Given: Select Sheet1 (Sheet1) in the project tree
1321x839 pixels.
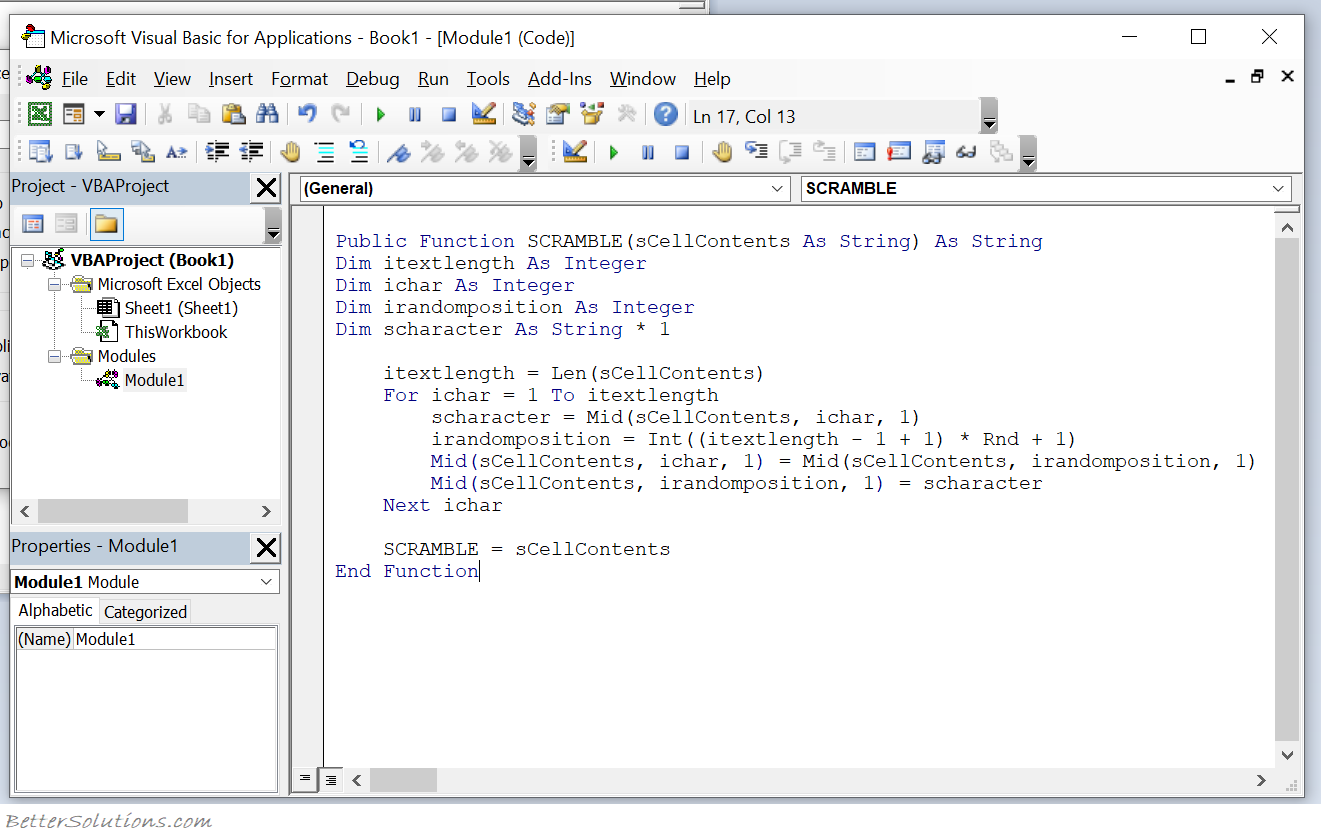Looking at the screenshot, I should click(x=181, y=308).
